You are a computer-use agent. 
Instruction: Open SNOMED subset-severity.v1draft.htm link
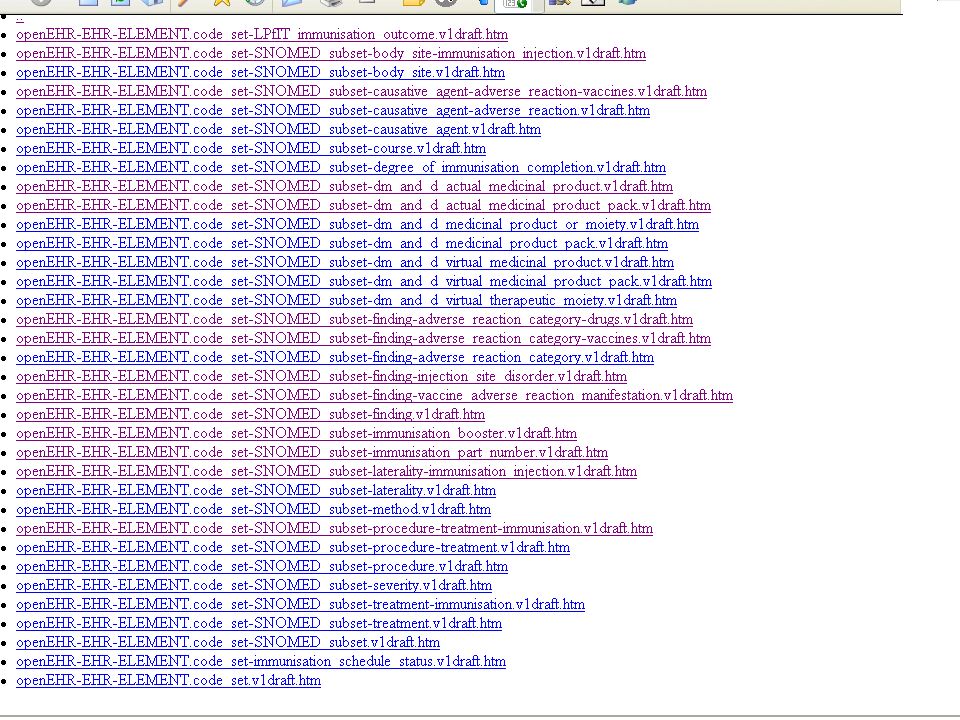point(254,585)
